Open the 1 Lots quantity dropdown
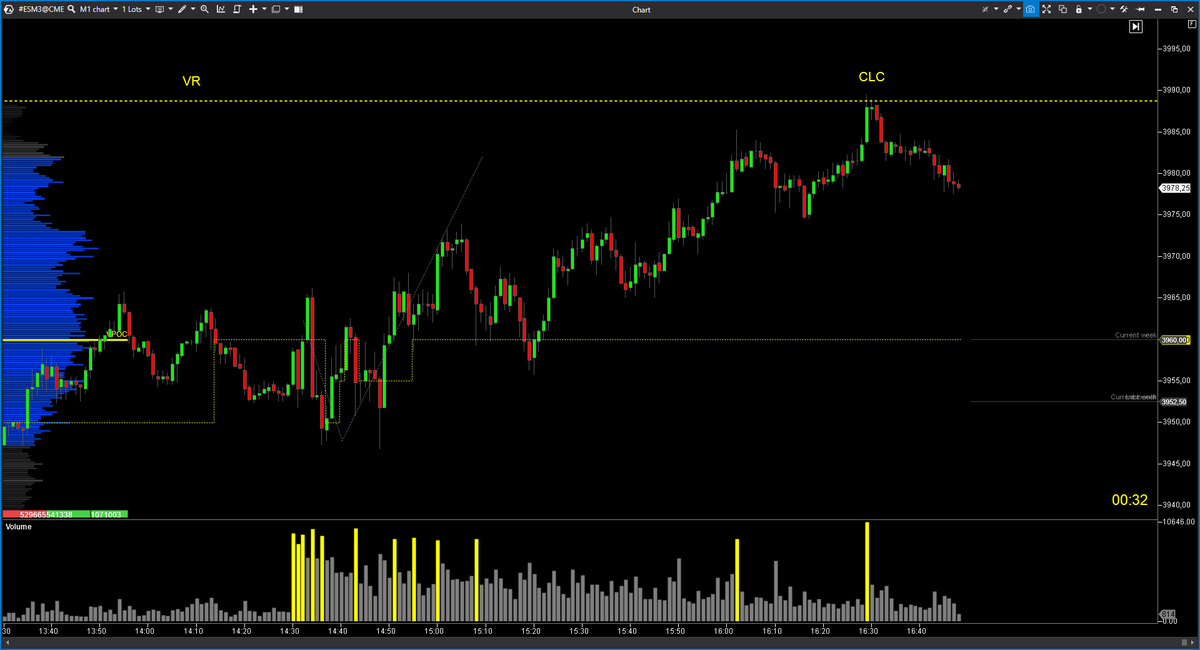 (136, 9)
